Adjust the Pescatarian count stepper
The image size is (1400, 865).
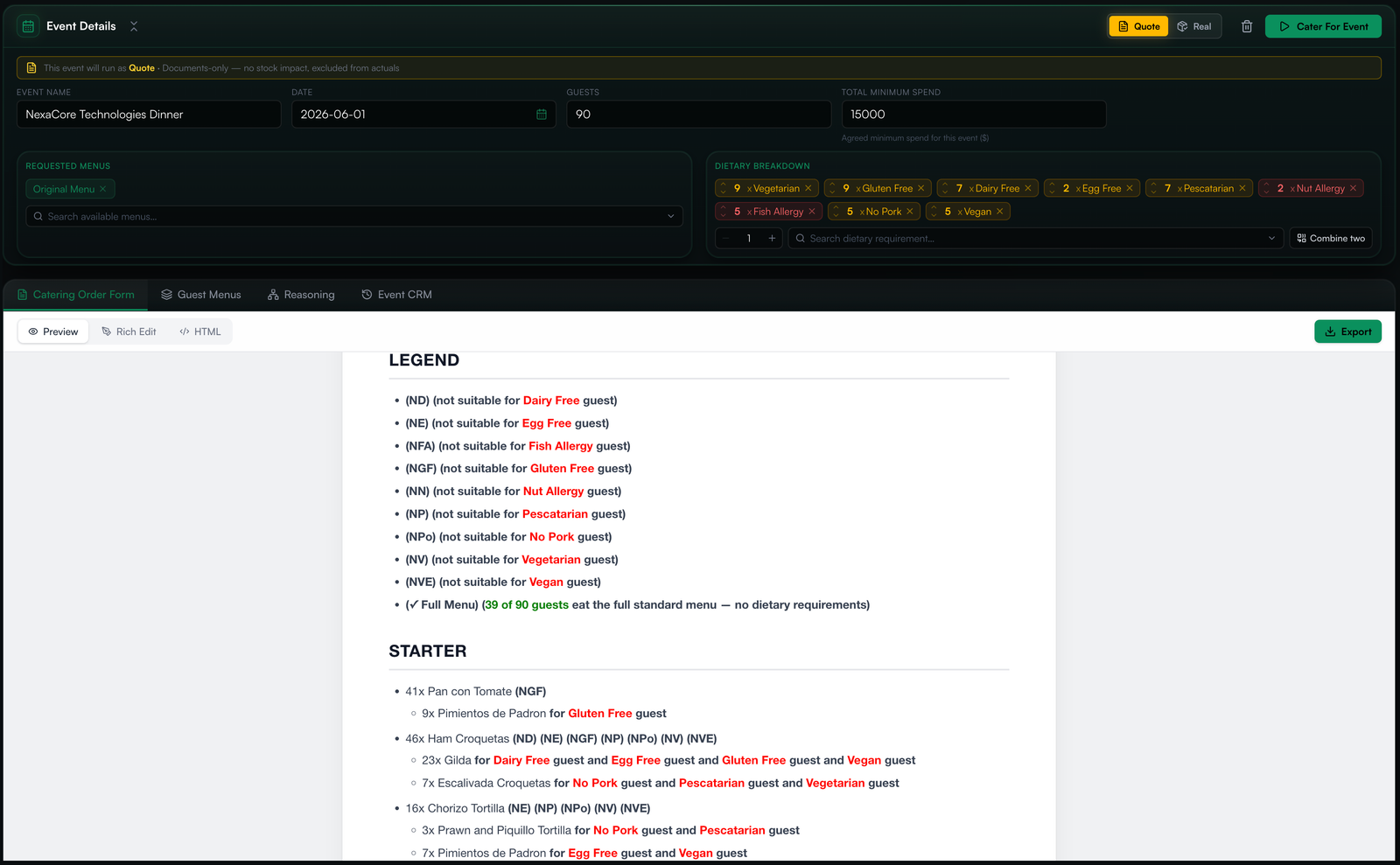[x=1153, y=188]
